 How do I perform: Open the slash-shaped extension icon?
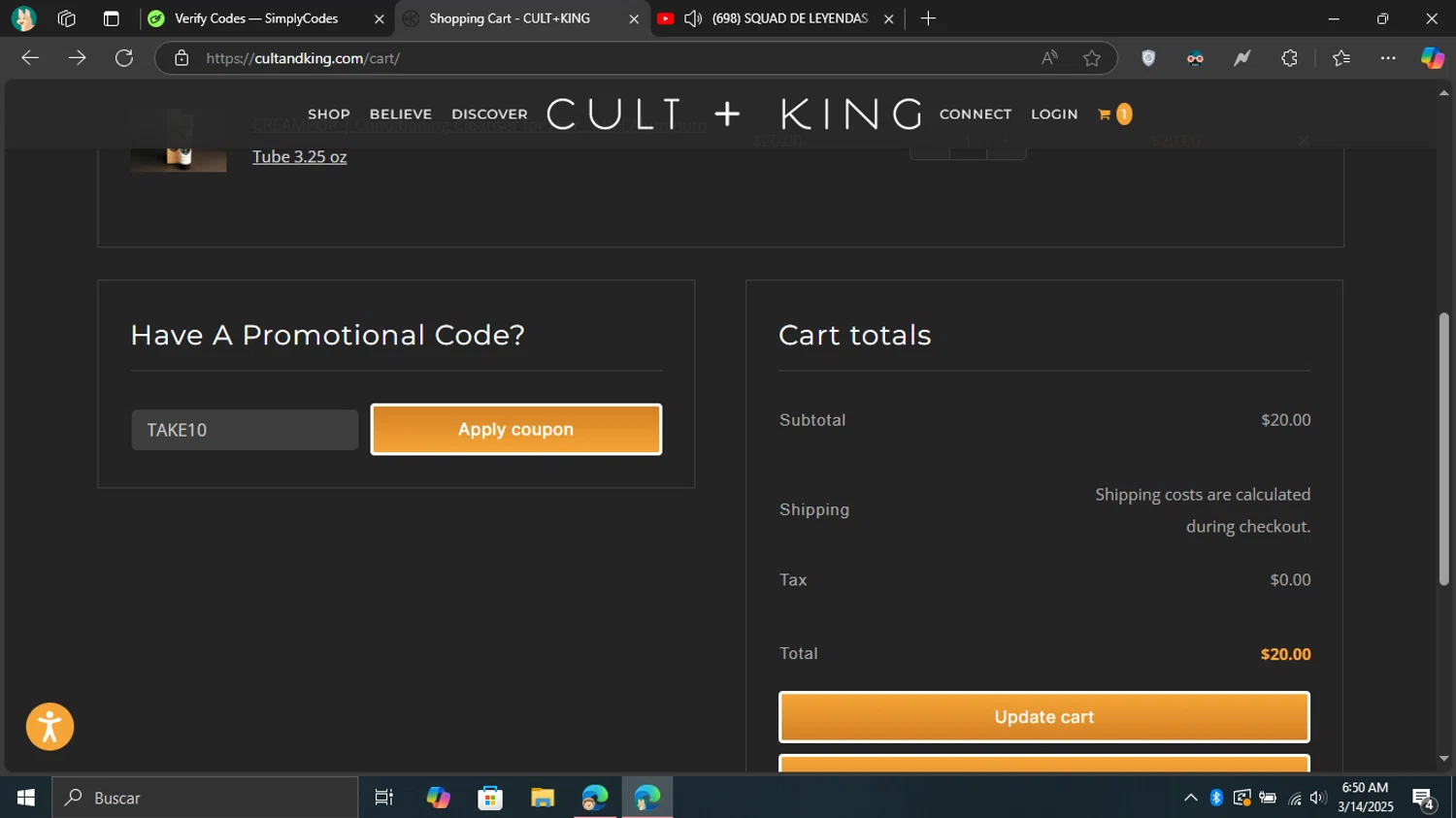coord(1241,58)
